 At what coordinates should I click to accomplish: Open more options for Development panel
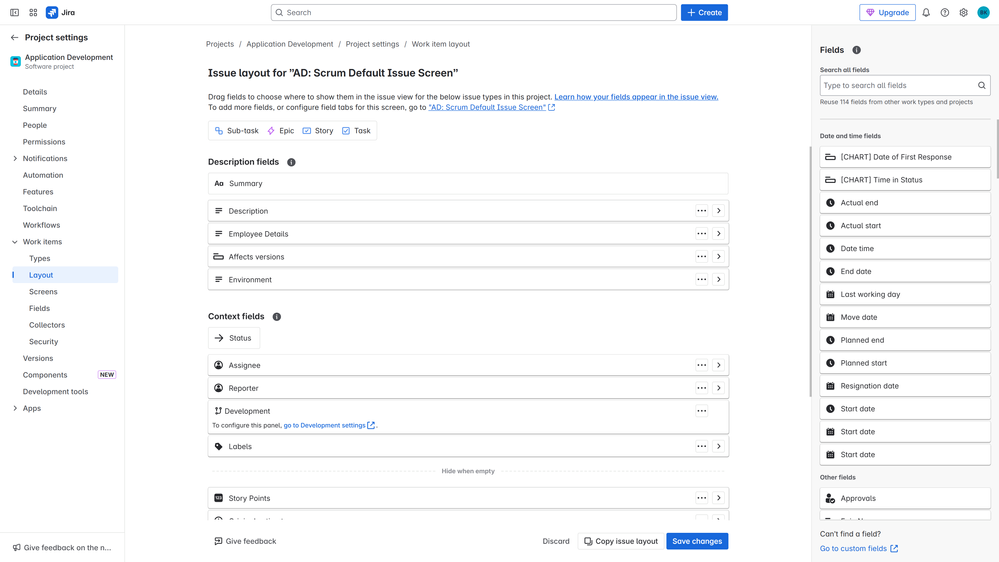(x=701, y=411)
